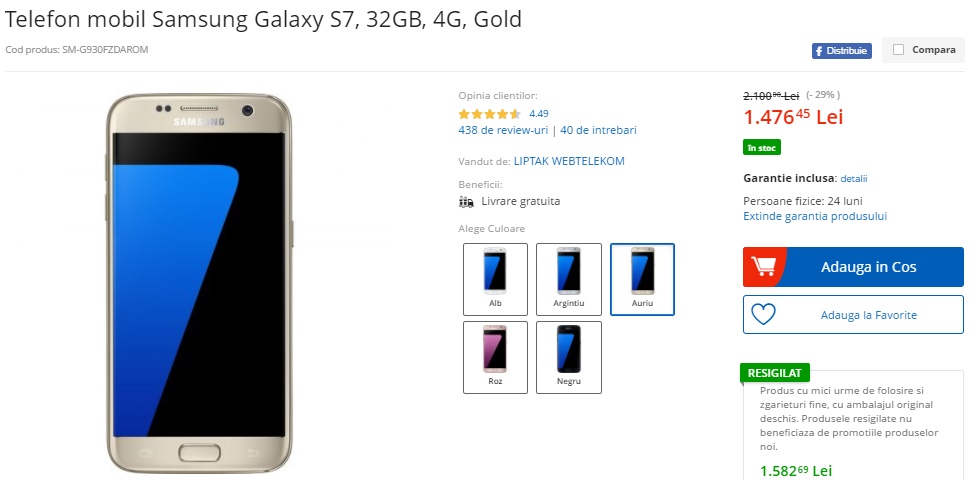Click the Adauga in Cos button
Screen dimensions: 973x480
click(853, 267)
